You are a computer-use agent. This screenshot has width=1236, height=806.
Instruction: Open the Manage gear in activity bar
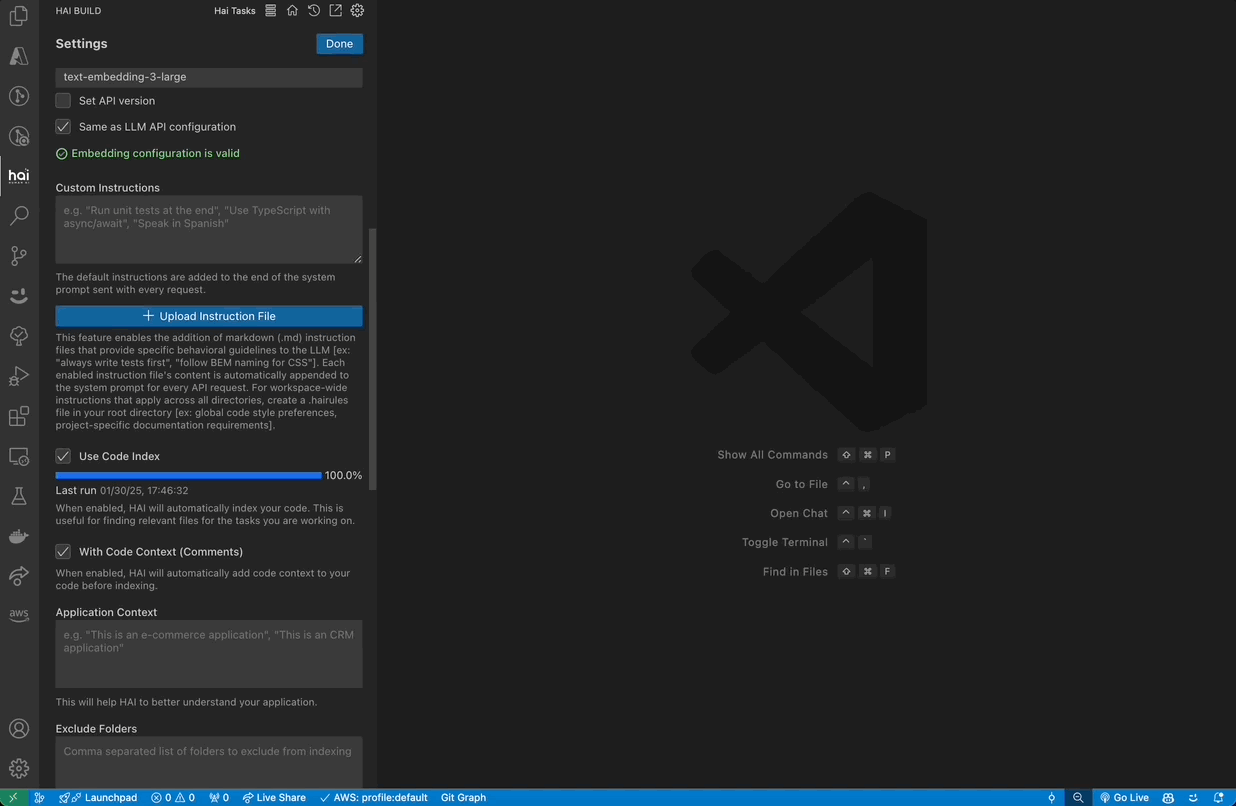coord(19,768)
